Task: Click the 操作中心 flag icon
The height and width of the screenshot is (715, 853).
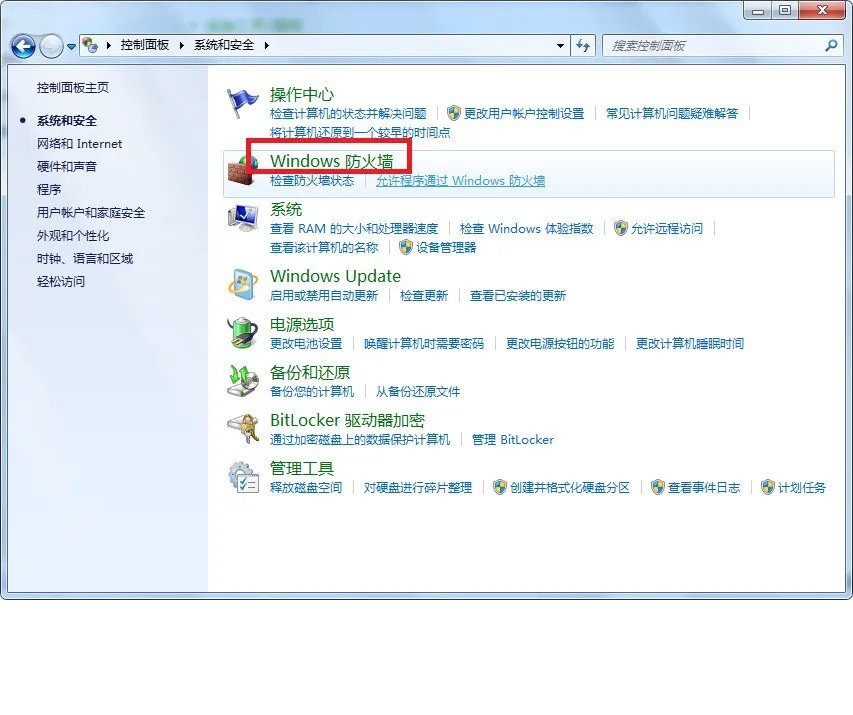Action: click(x=243, y=97)
